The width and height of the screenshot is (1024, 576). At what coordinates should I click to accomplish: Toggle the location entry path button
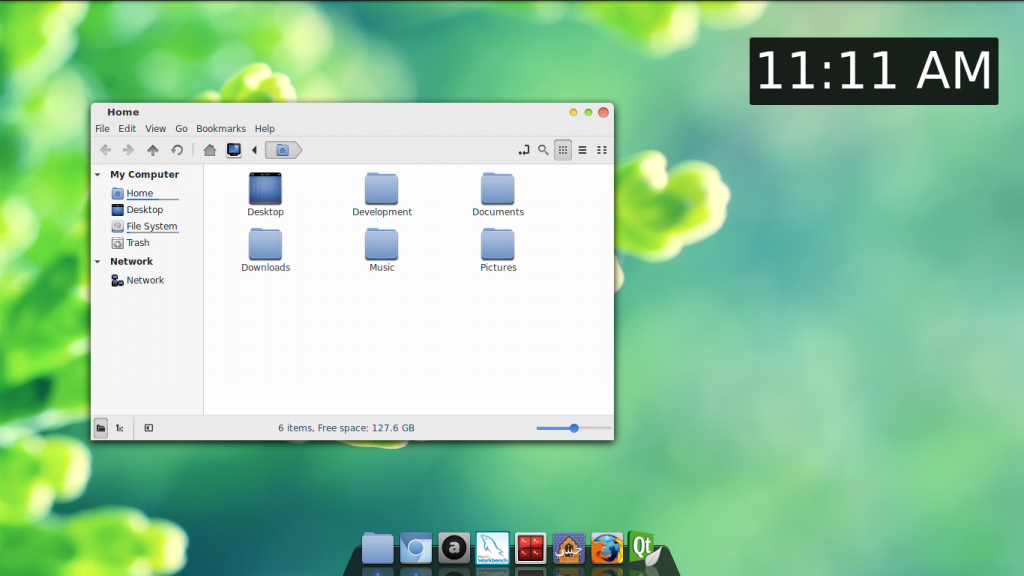(x=523, y=150)
